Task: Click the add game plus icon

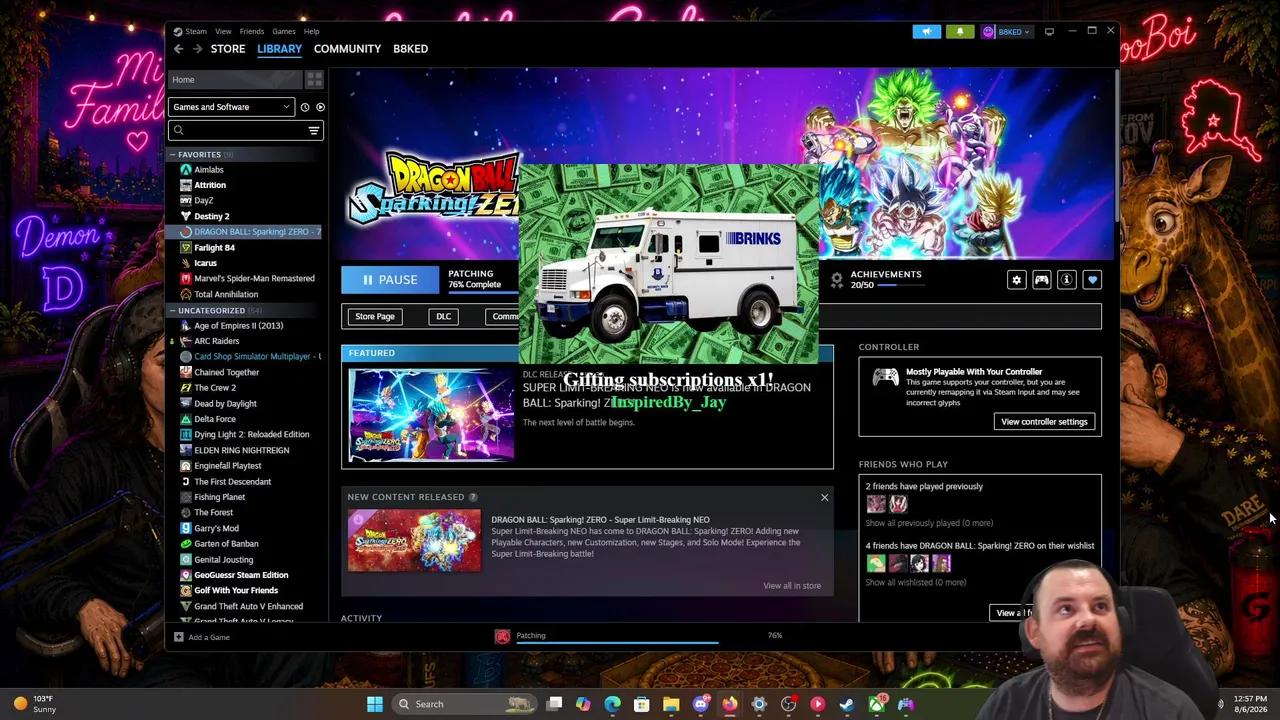Action: click(179, 637)
